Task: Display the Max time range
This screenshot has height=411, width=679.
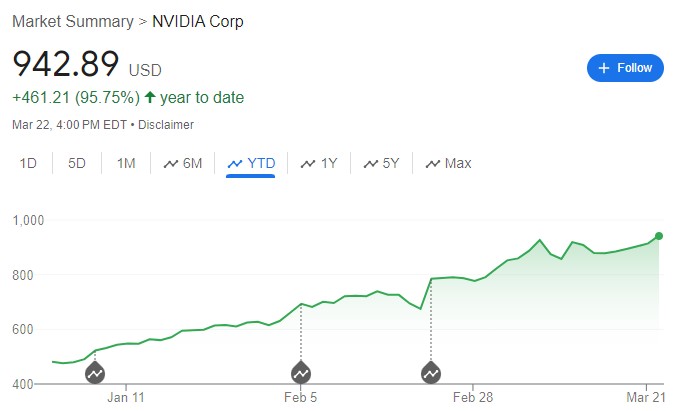Action: click(448, 163)
